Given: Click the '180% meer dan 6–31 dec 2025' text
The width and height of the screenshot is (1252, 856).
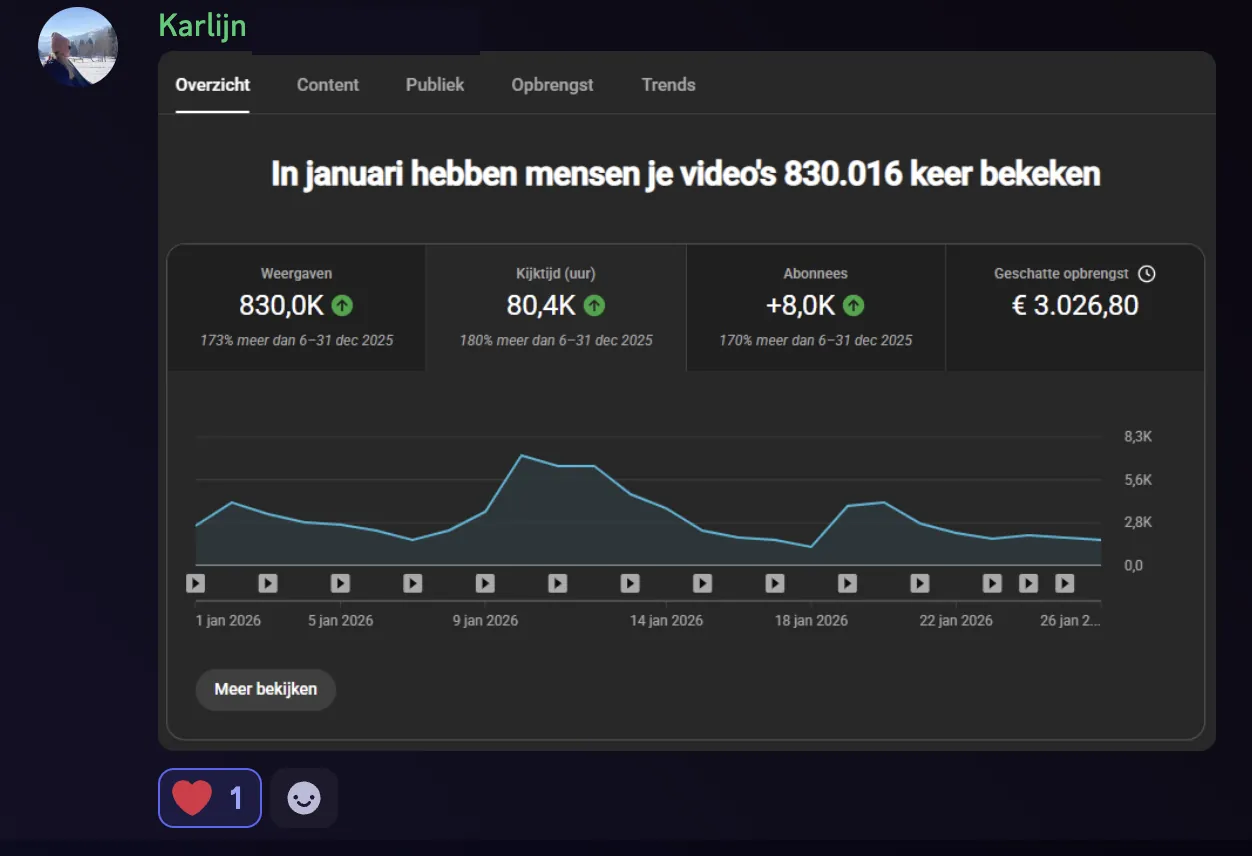Looking at the screenshot, I should (556, 340).
